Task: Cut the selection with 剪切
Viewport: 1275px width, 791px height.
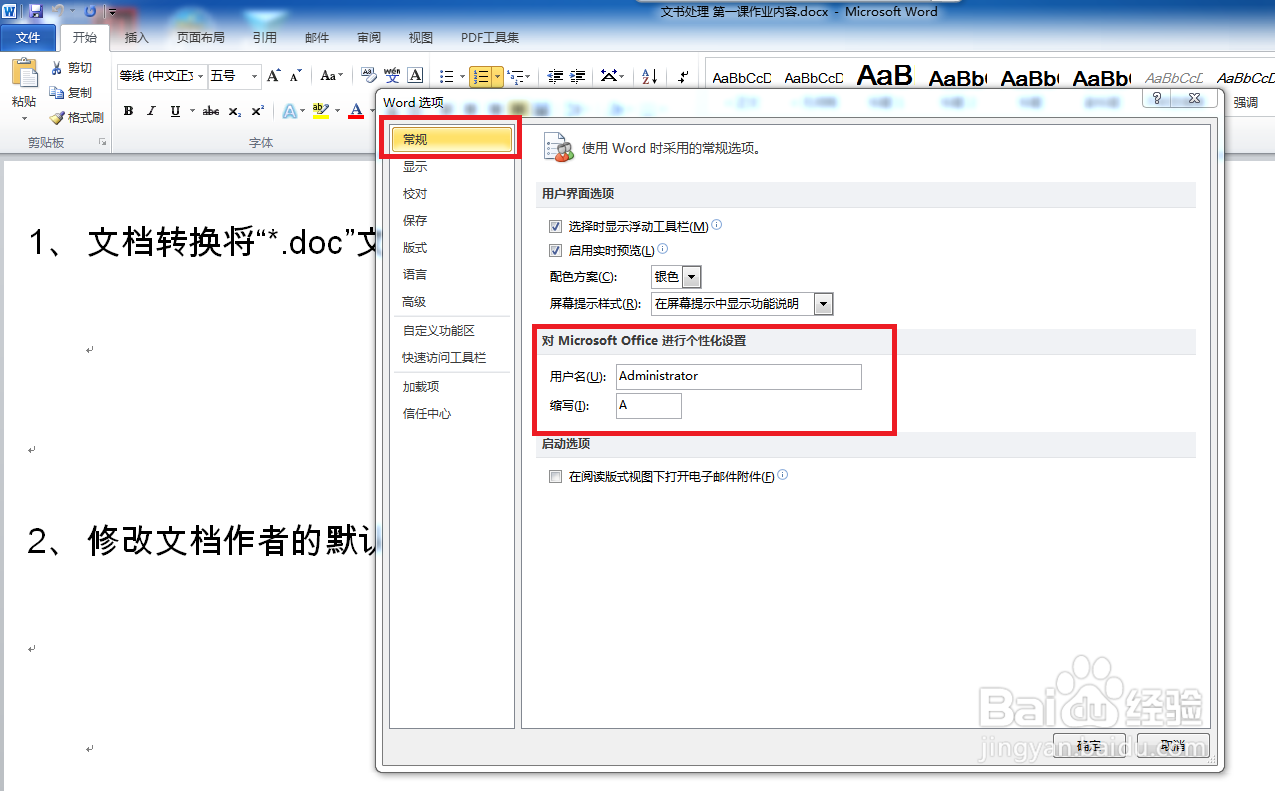Action: click(x=71, y=67)
